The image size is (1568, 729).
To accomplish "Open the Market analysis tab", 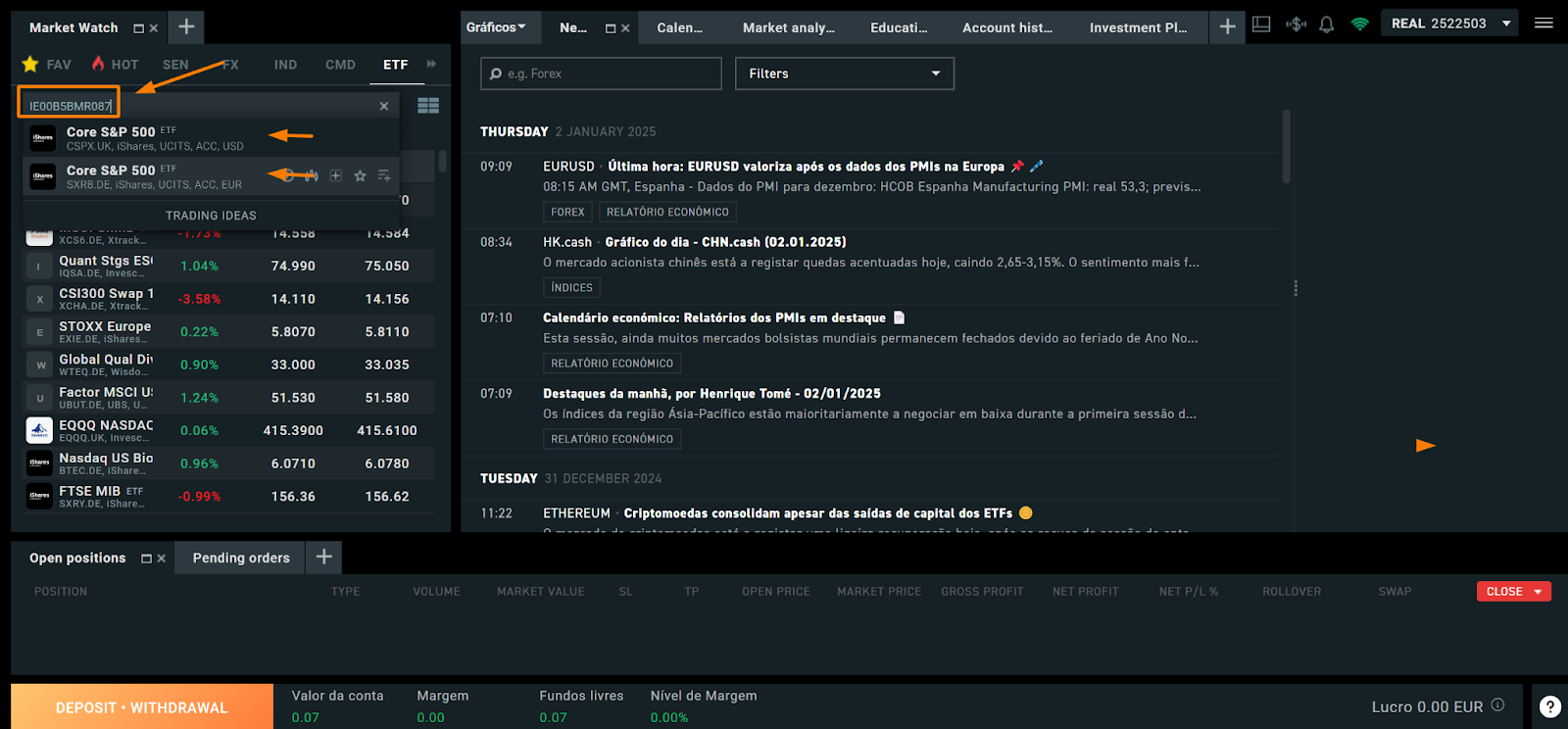I will (x=789, y=27).
